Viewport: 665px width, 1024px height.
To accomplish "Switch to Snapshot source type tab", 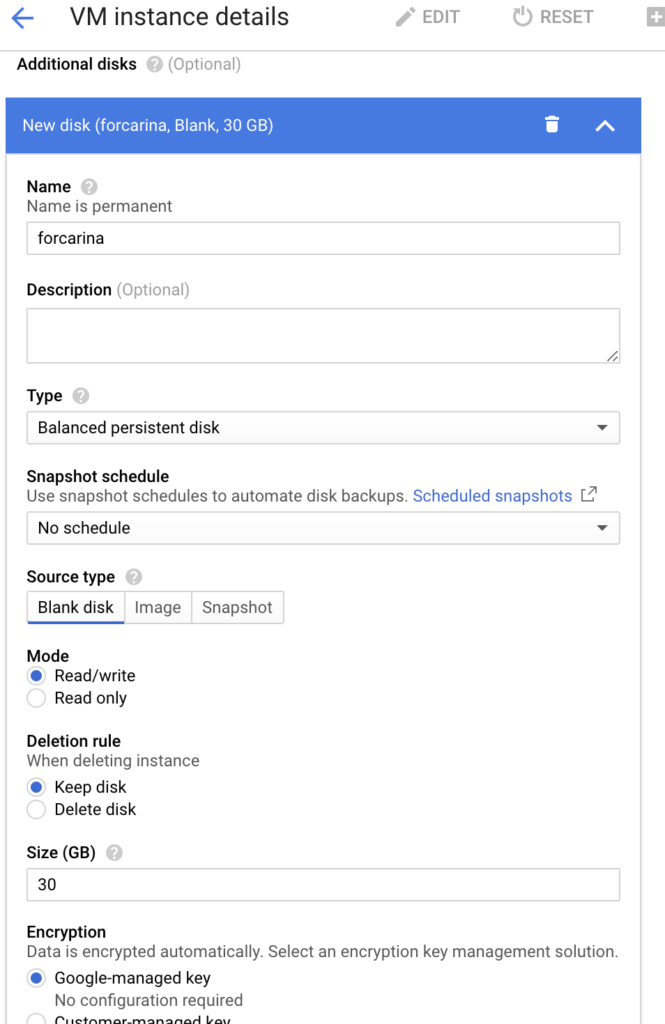I will point(237,608).
